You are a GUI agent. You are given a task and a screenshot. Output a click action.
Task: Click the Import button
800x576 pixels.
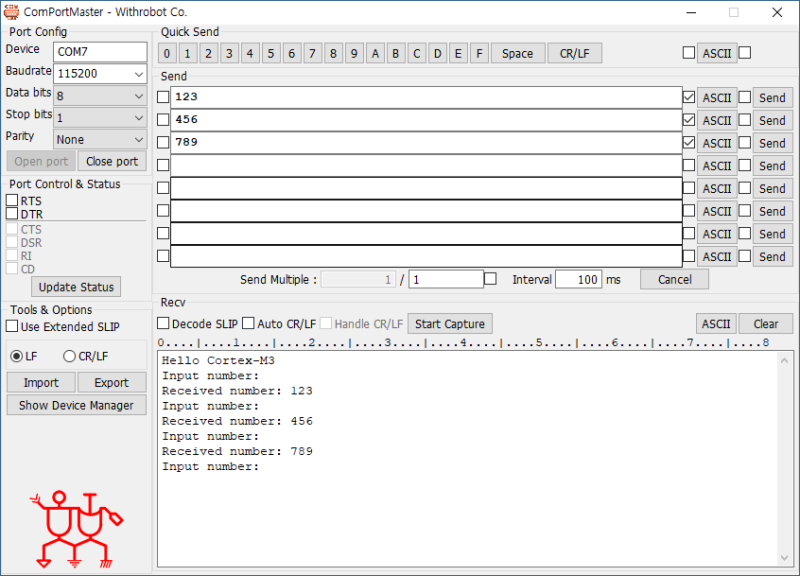[x=41, y=383]
